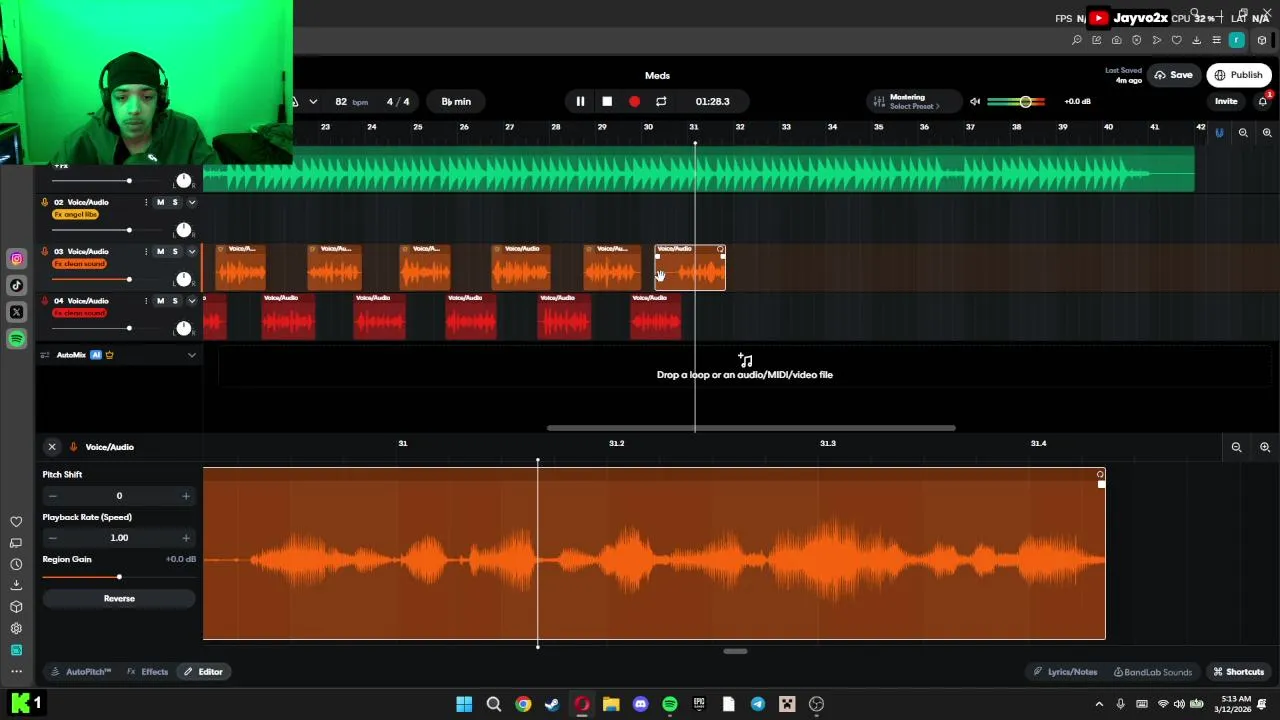The image size is (1280, 720).
Task: Expand track 03 options chevron
Action: [x=192, y=251]
